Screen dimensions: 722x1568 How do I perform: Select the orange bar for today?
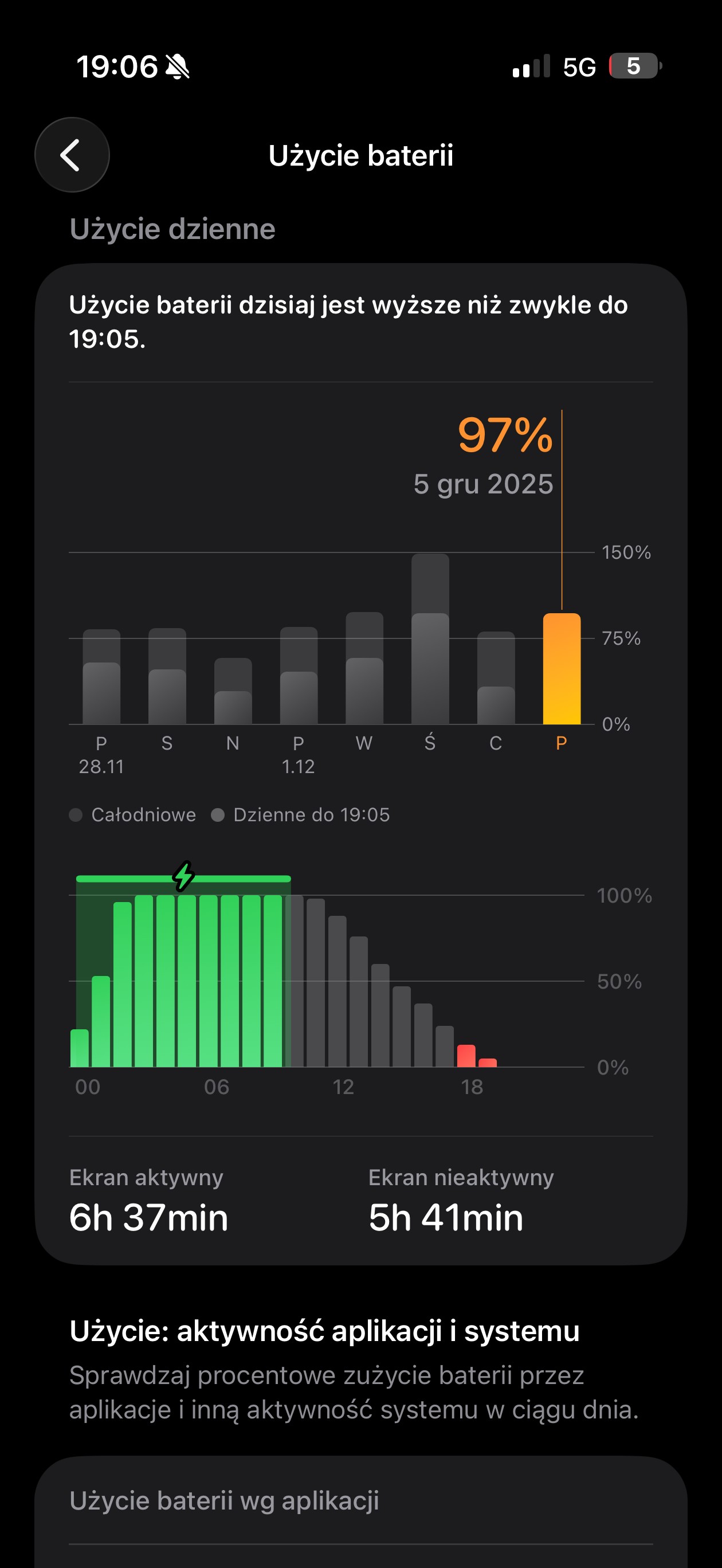(x=562, y=669)
